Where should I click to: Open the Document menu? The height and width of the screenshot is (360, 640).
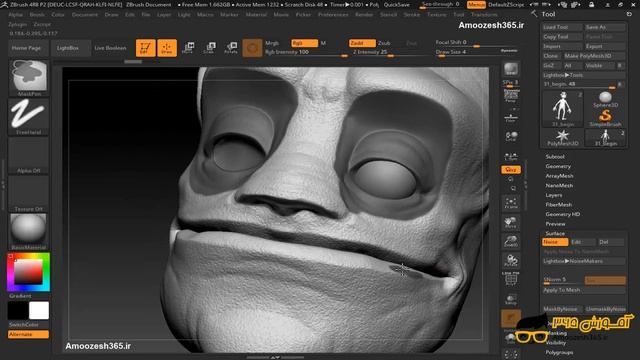click(x=84, y=14)
